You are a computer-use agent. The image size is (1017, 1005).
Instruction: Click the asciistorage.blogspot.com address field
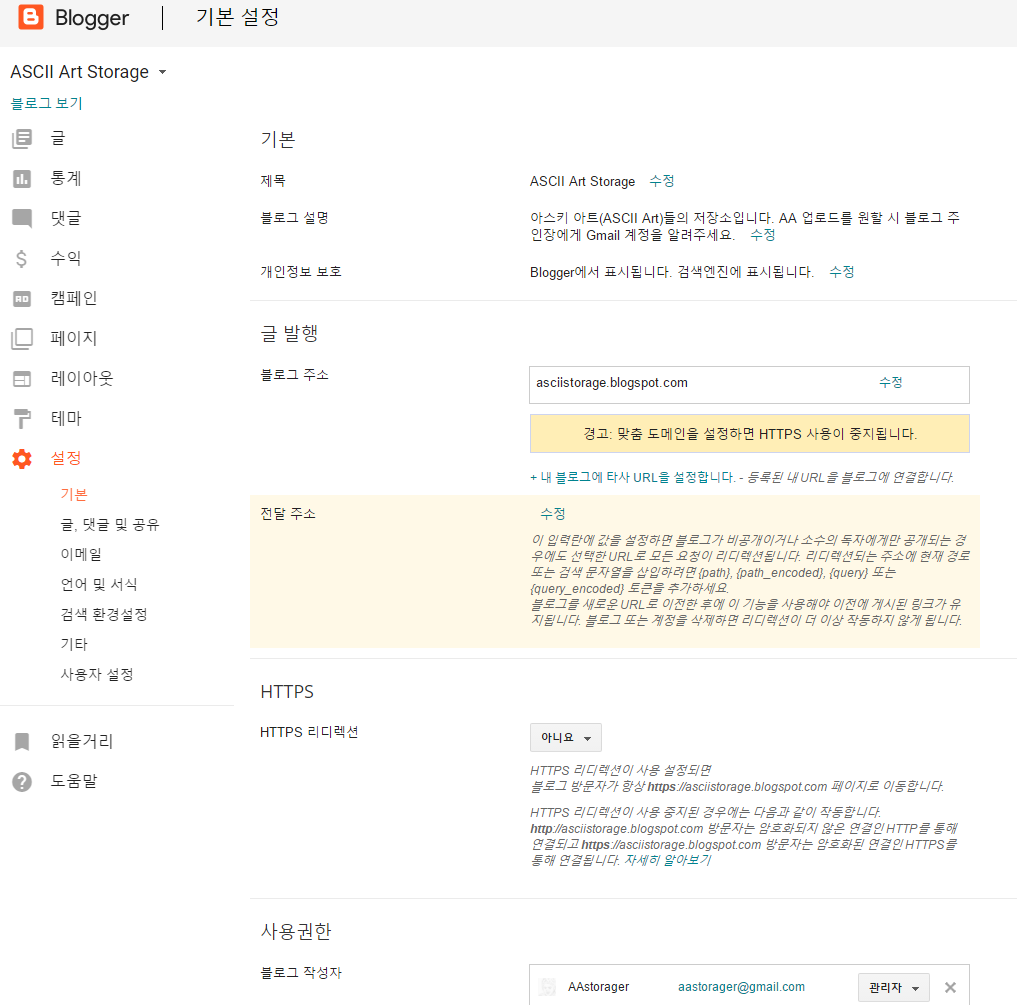(700, 383)
